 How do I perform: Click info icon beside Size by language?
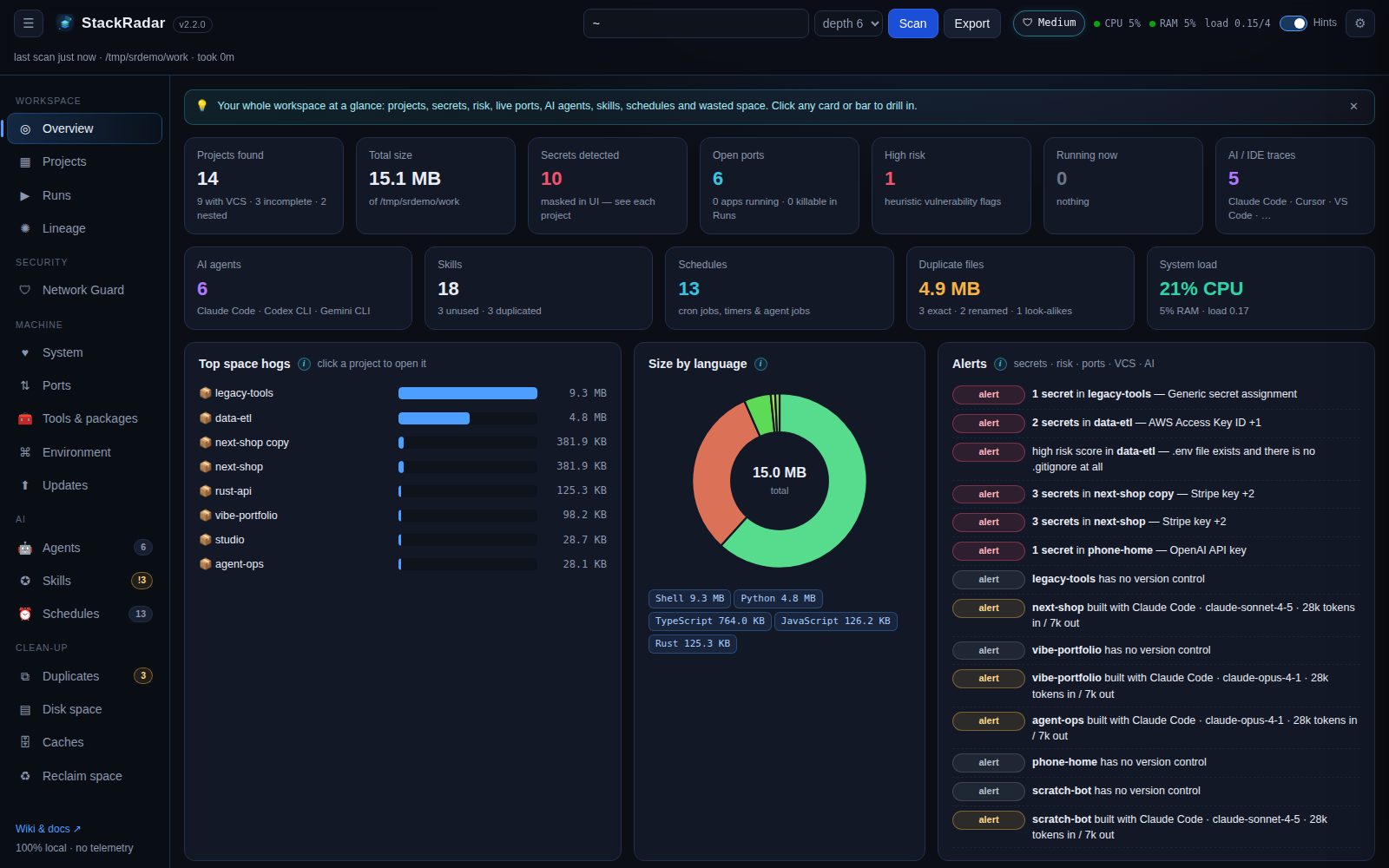tap(760, 364)
